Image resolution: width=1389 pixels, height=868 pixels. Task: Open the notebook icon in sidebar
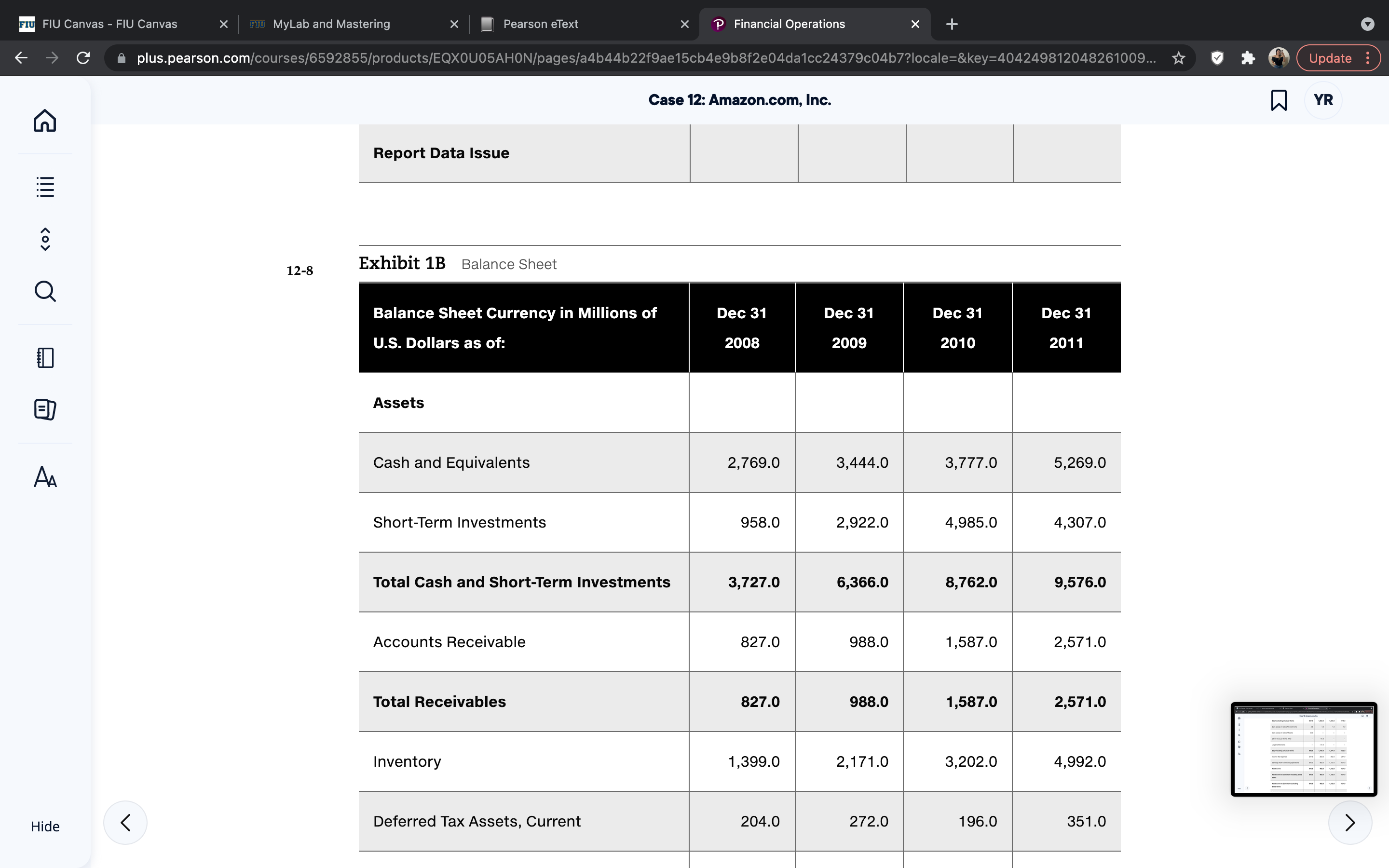click(x=45, y=358)
